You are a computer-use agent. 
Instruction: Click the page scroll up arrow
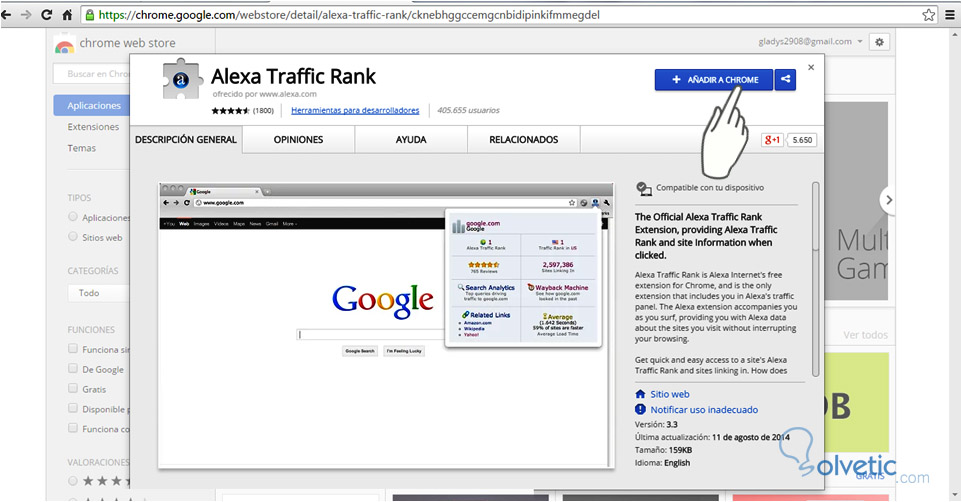click(x=955, y=35)
